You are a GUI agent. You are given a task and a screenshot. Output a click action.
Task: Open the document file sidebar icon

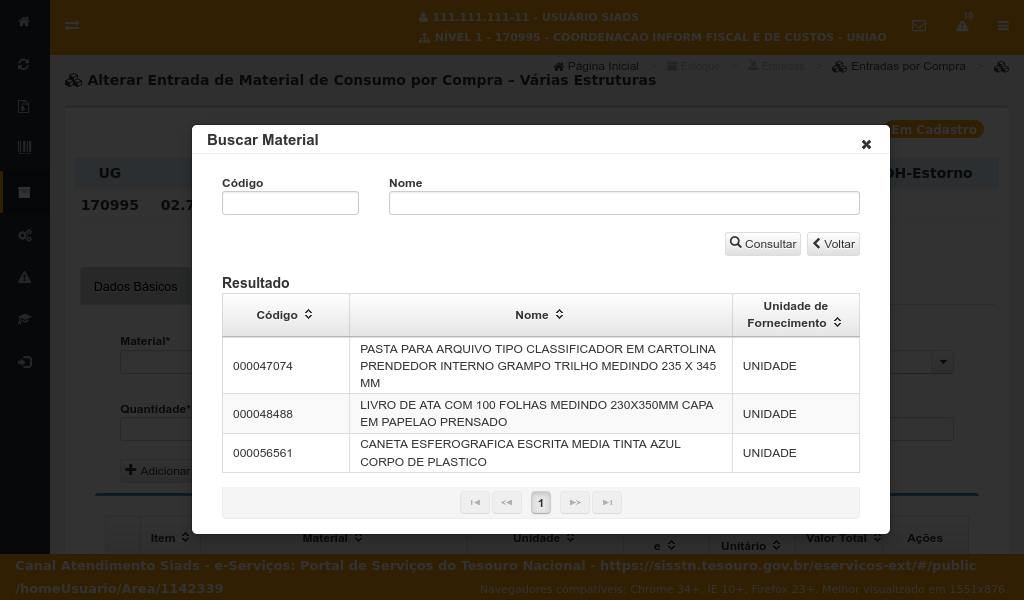[24, 106]
